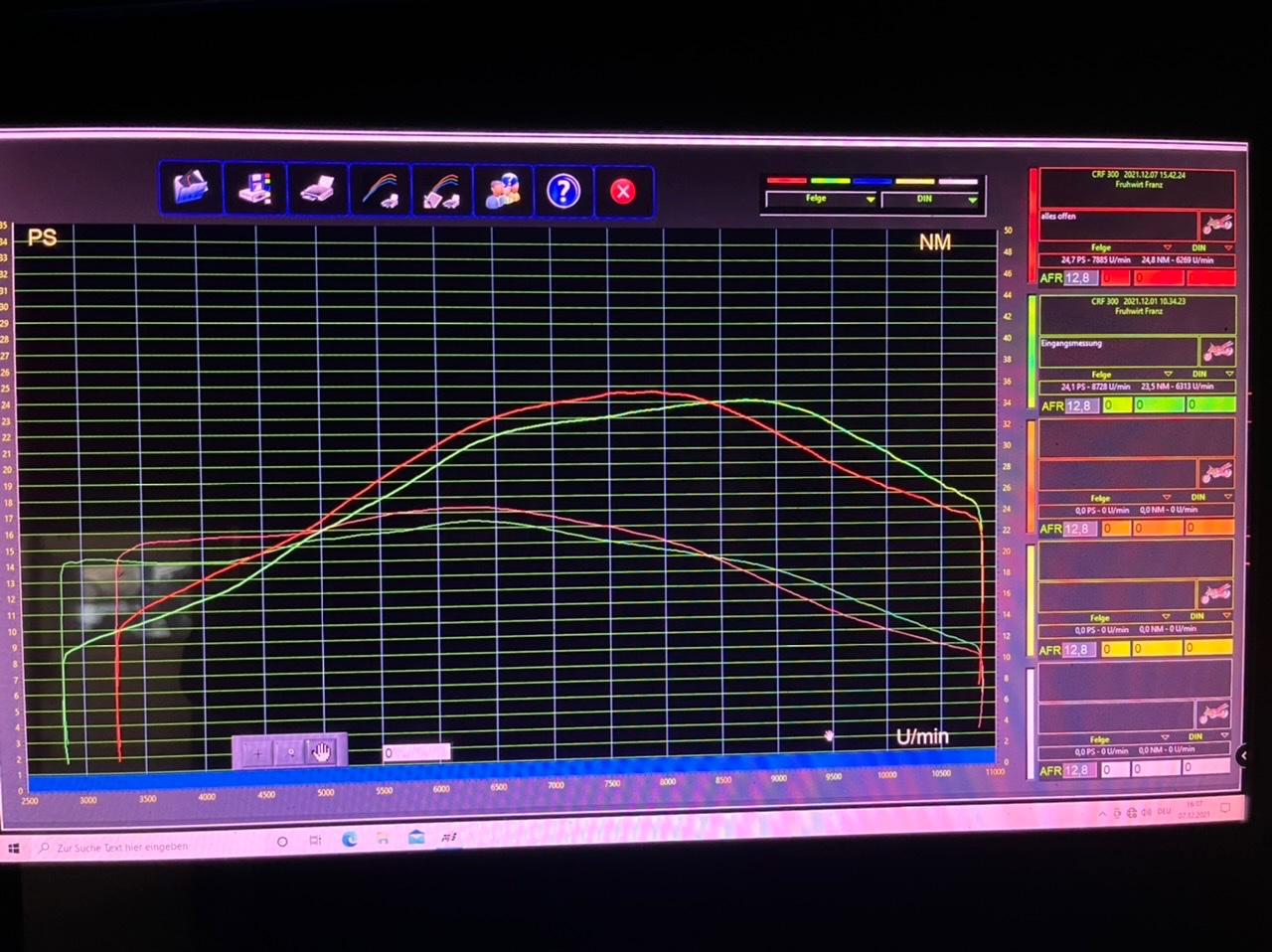Open help with the question mark icon
Image resolution: width=1272 pixels, height=952 pixels.
pyautogui.click(x=563, y=190)
